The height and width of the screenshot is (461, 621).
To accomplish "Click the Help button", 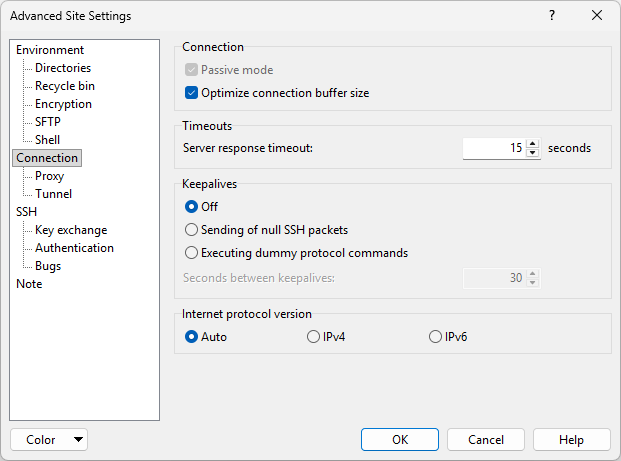I will [571, 440].
